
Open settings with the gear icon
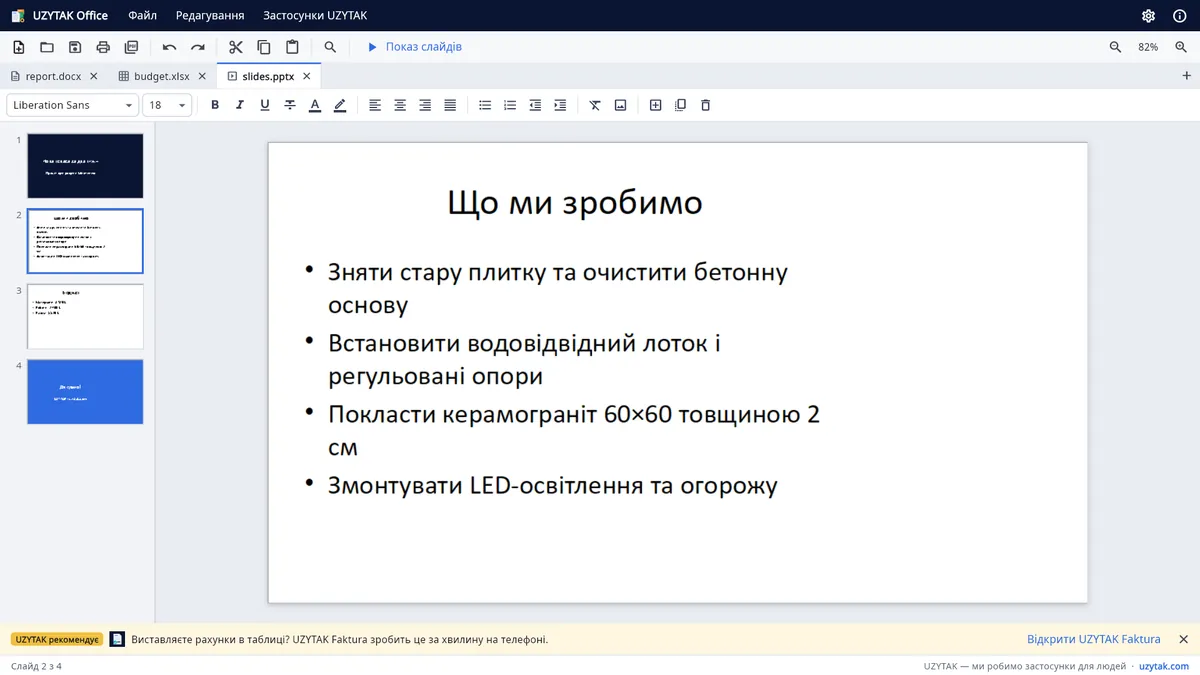click(1149, 16)
